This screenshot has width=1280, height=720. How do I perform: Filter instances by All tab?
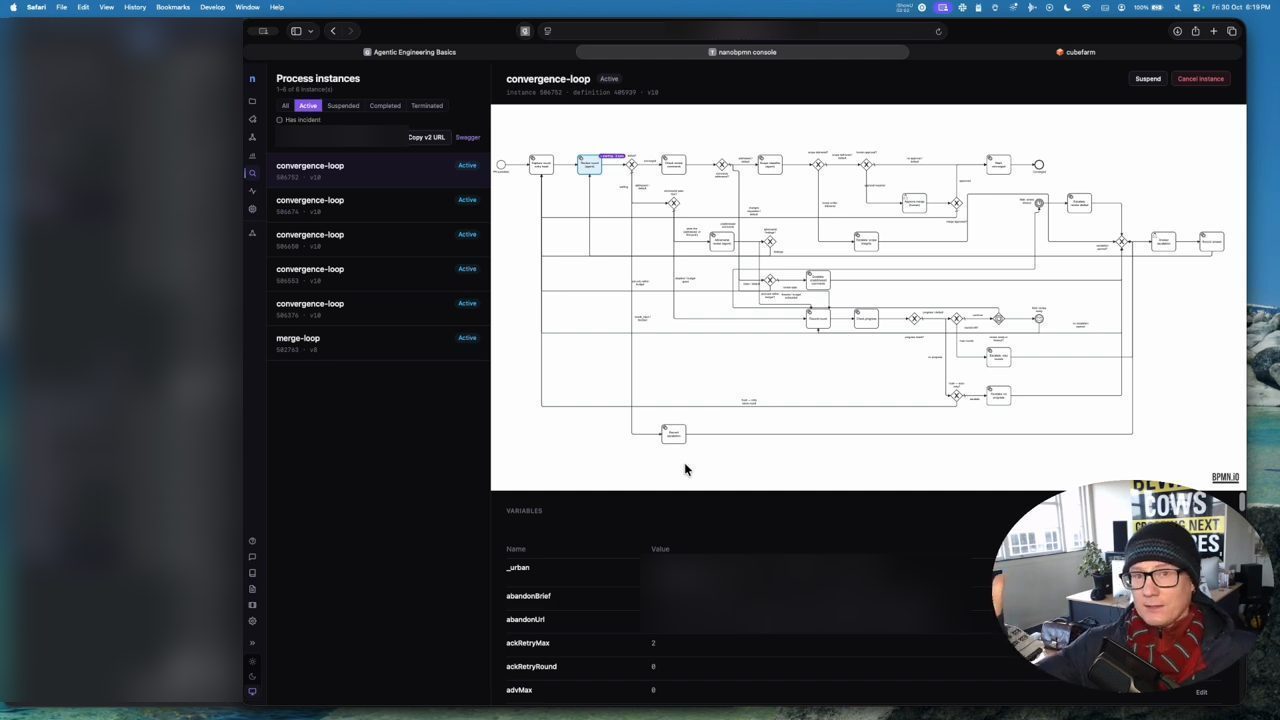point(285,106)
